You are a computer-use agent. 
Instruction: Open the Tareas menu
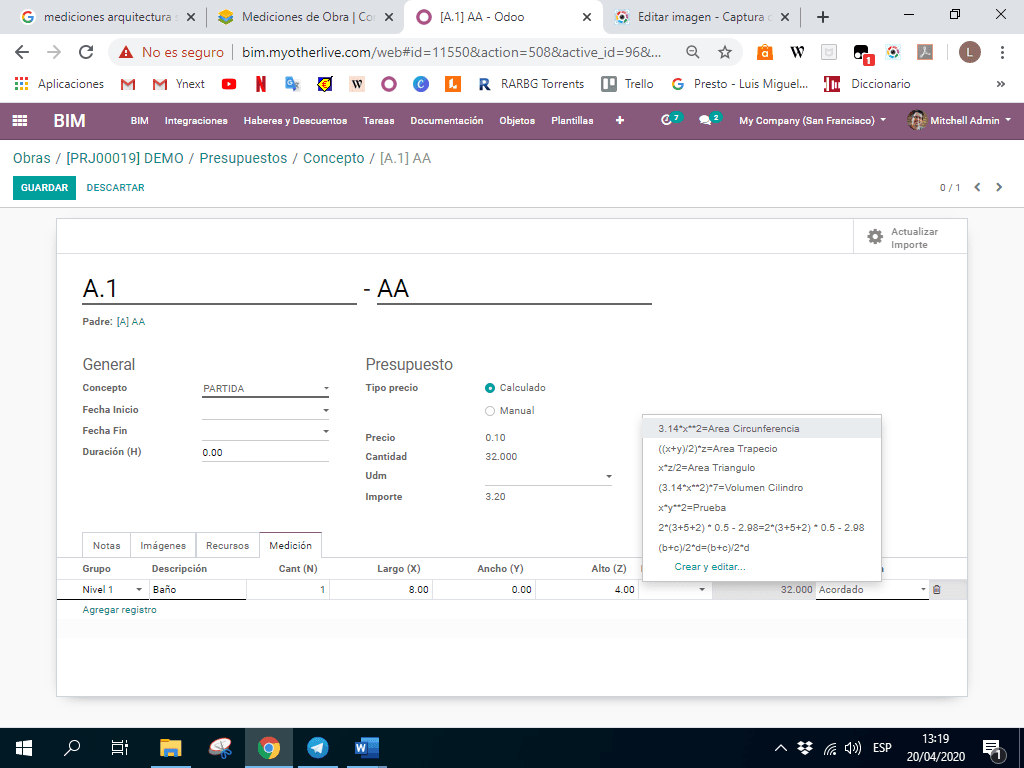(379, 120)
